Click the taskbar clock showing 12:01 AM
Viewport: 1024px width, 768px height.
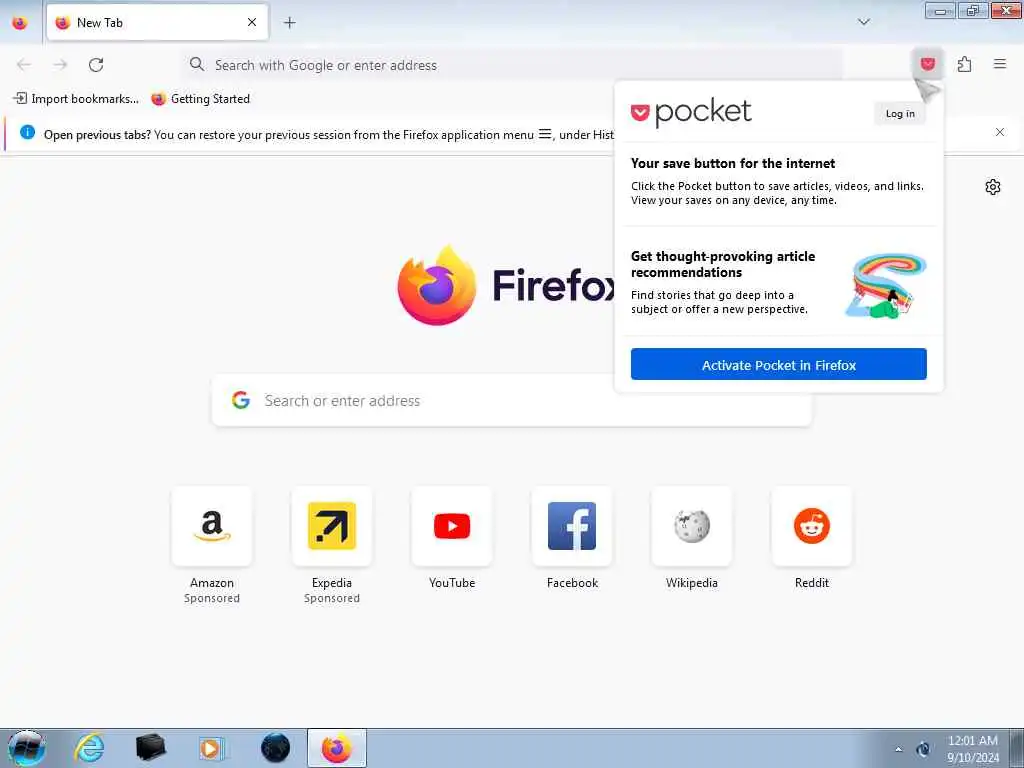pyautogui.click(x=972, y=749)
